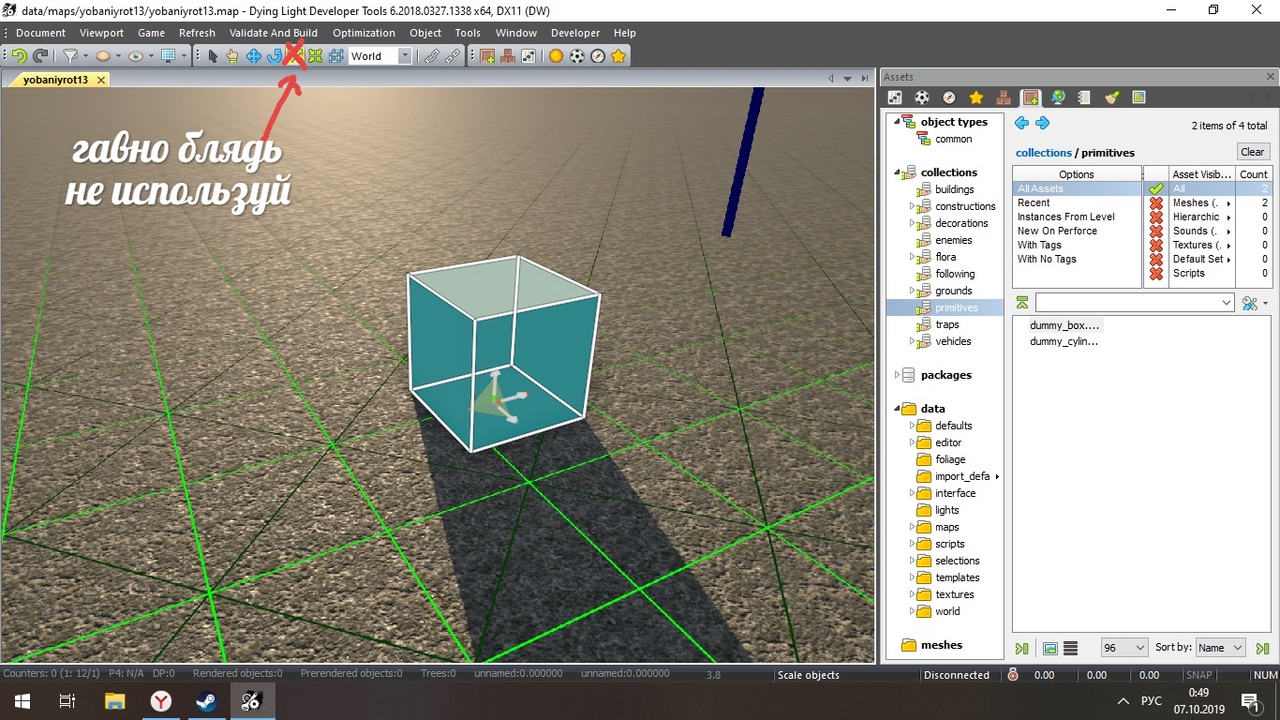1280x720 pixels.
Task: Select Instances From Level option
Action: pos(1077,217)
